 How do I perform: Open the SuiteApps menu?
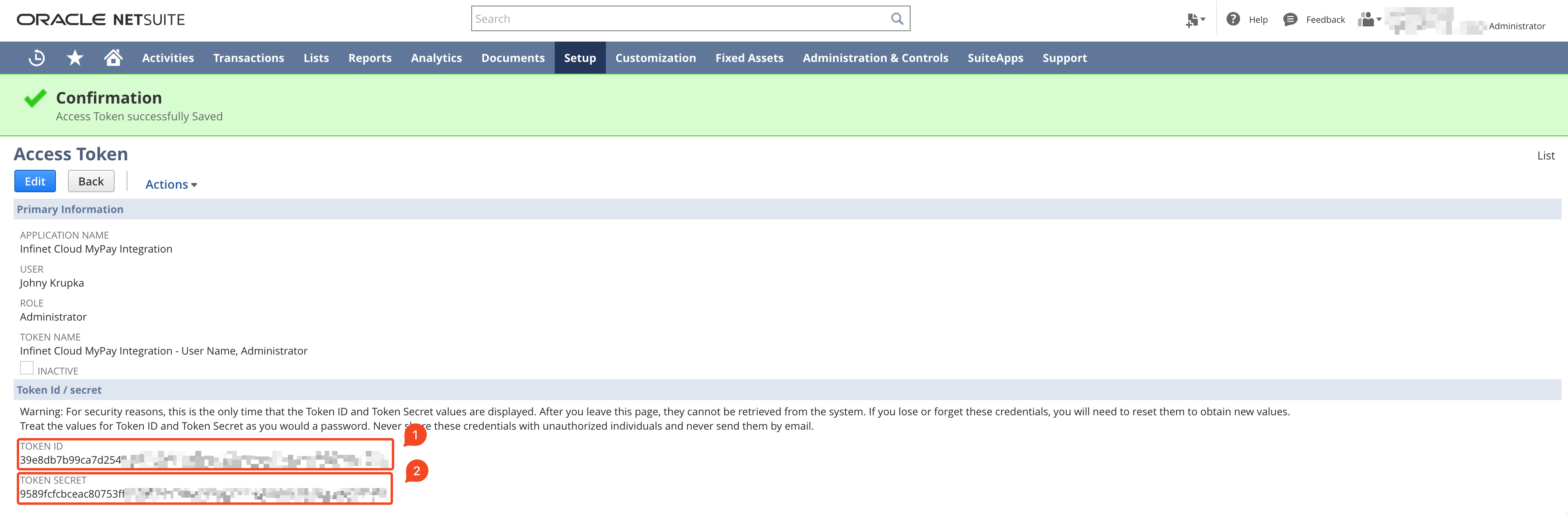click(x=994, y=58)
